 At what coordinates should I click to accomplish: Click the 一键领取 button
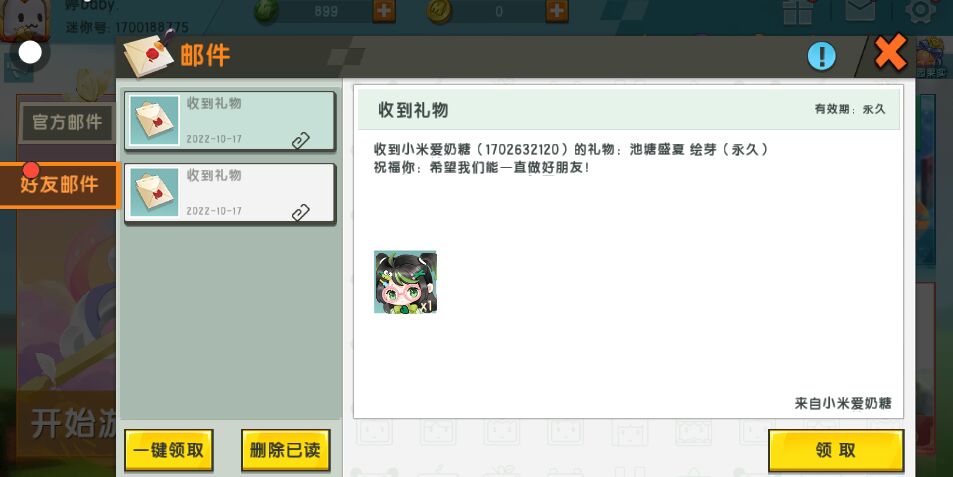168,450
